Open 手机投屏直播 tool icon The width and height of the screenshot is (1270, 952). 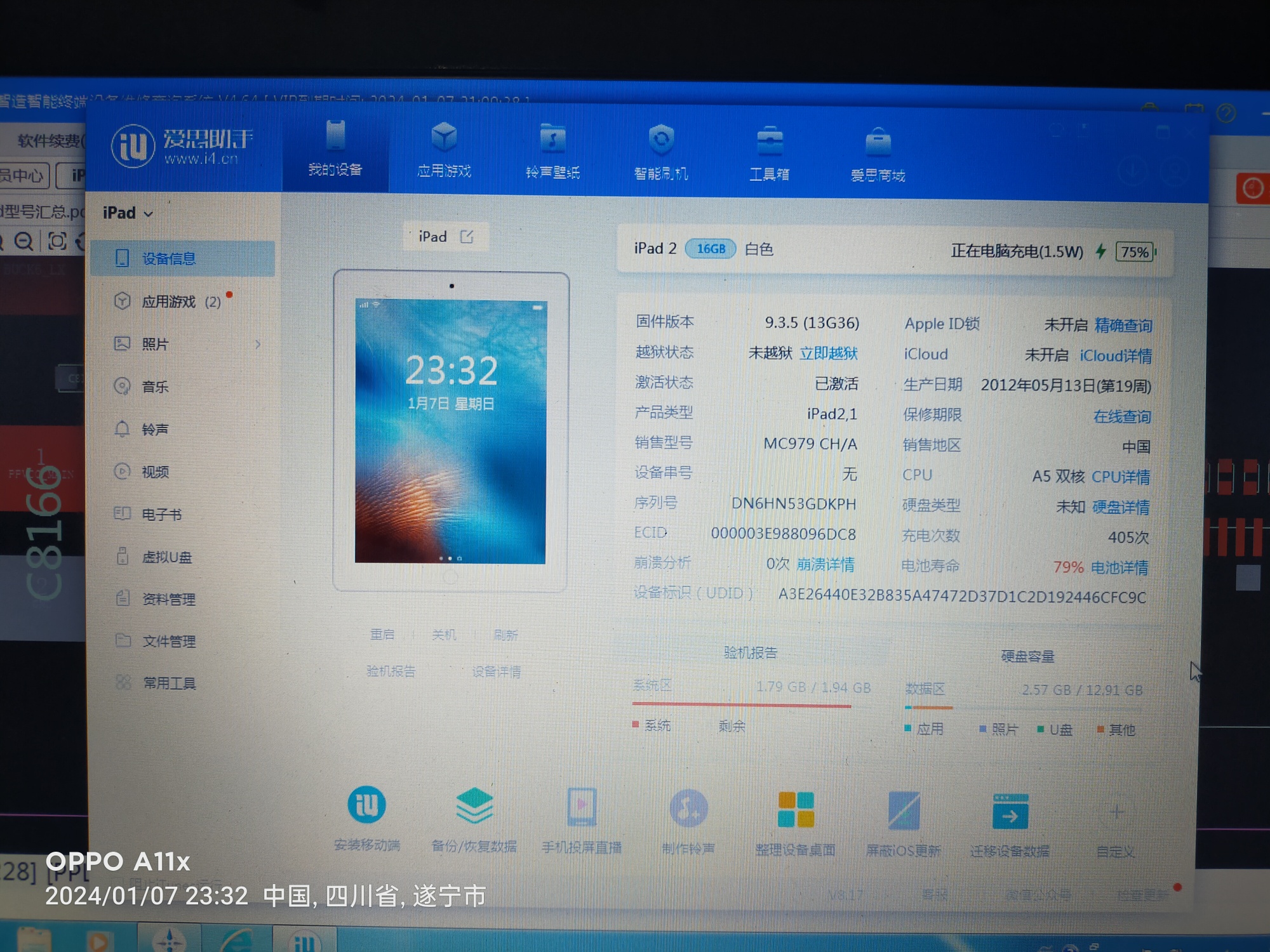(x=582, y=807)
